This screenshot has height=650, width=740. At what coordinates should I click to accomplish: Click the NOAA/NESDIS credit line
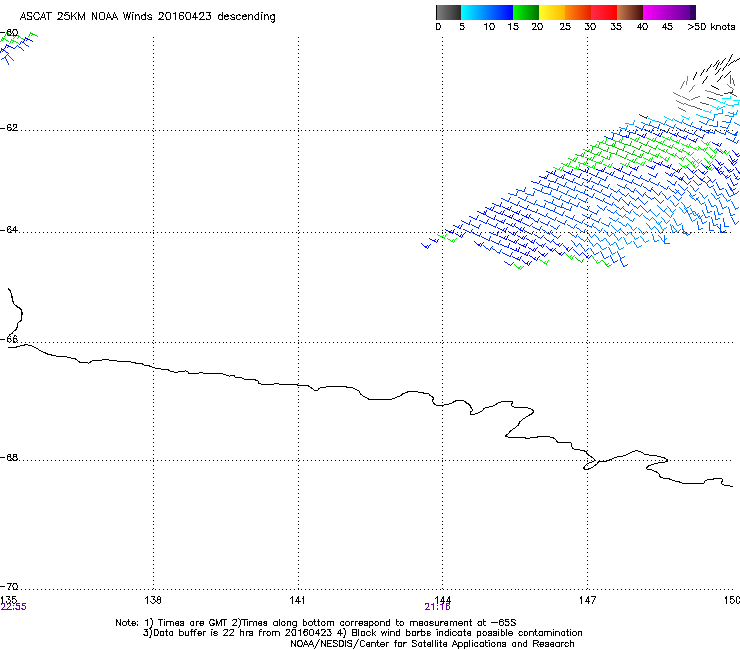click(432, 644)
